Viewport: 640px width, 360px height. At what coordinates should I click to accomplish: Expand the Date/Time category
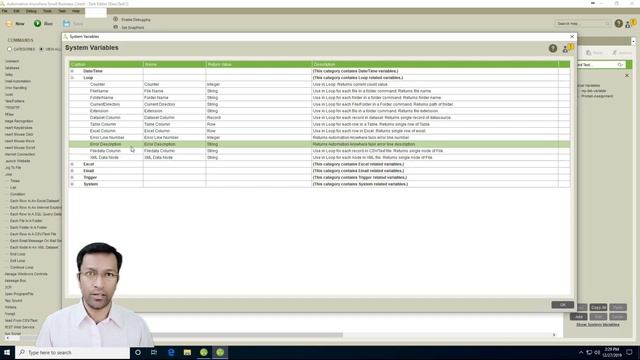coord(72,71)
